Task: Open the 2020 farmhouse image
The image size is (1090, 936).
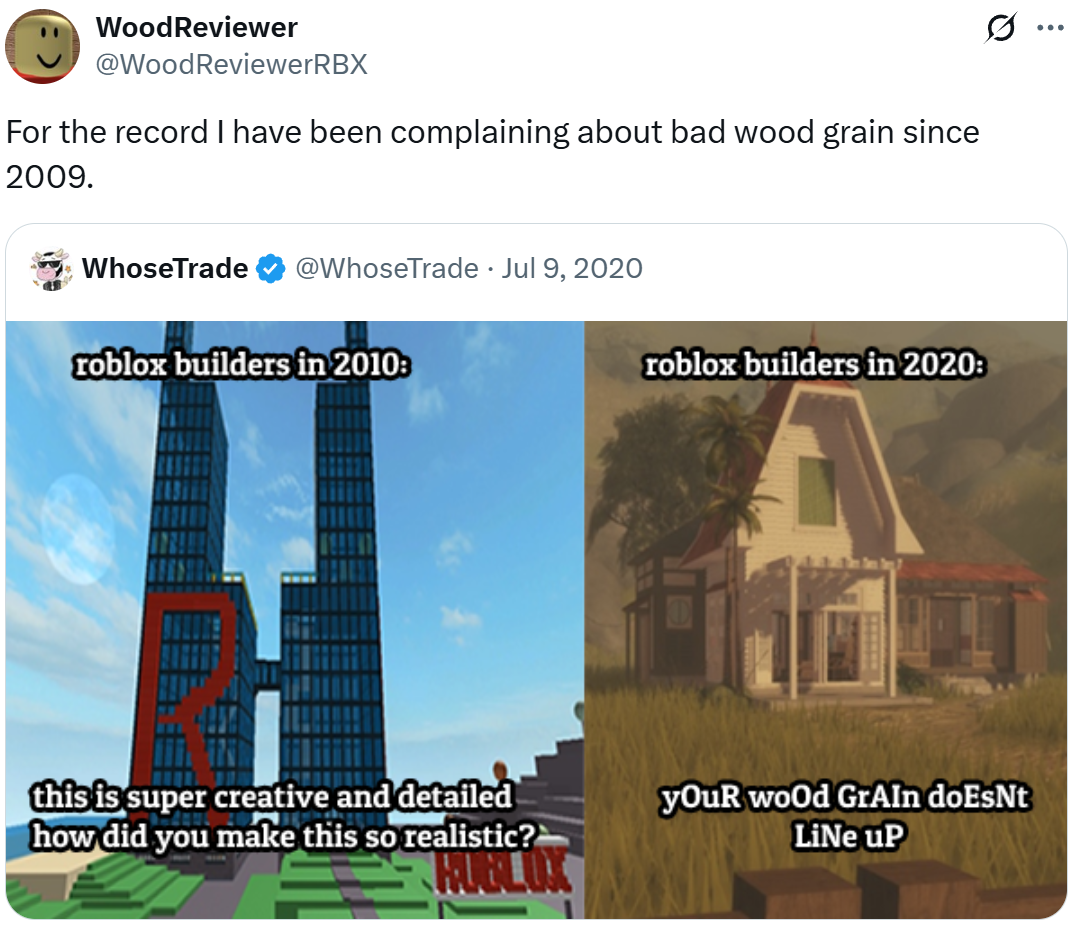Action: (x=826, y=620)
